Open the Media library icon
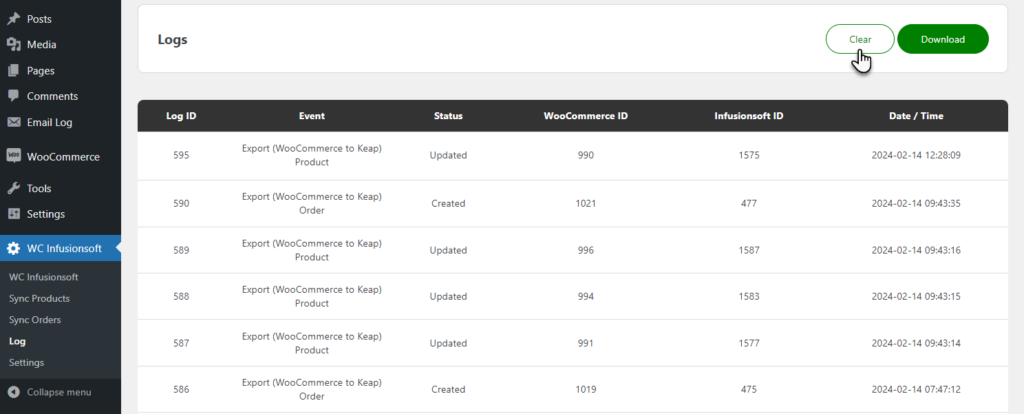The image size is (1024, 414). point(13,44)
